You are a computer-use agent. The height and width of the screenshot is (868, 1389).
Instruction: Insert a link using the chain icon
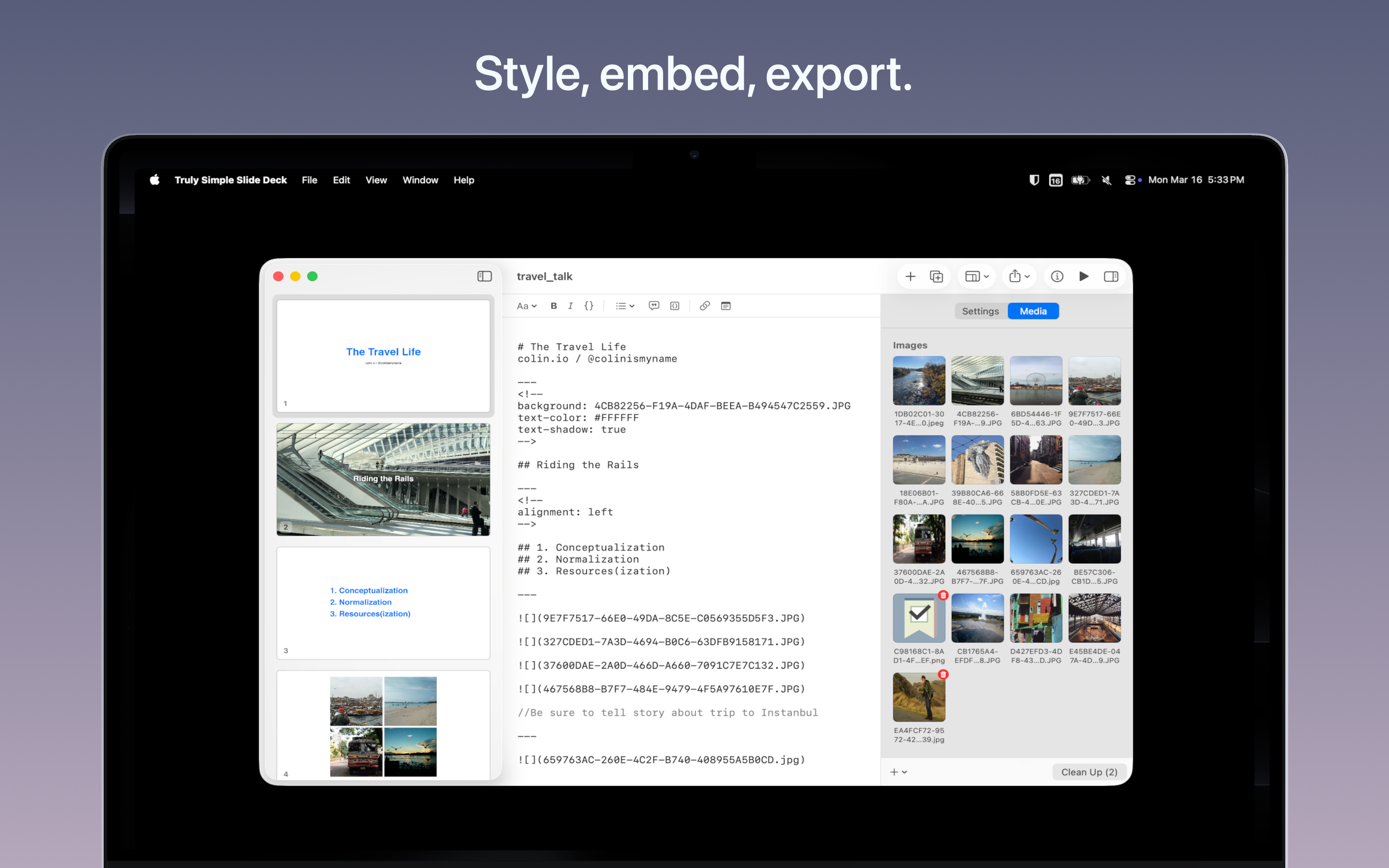pyautogui.click(x=705, y=306)
